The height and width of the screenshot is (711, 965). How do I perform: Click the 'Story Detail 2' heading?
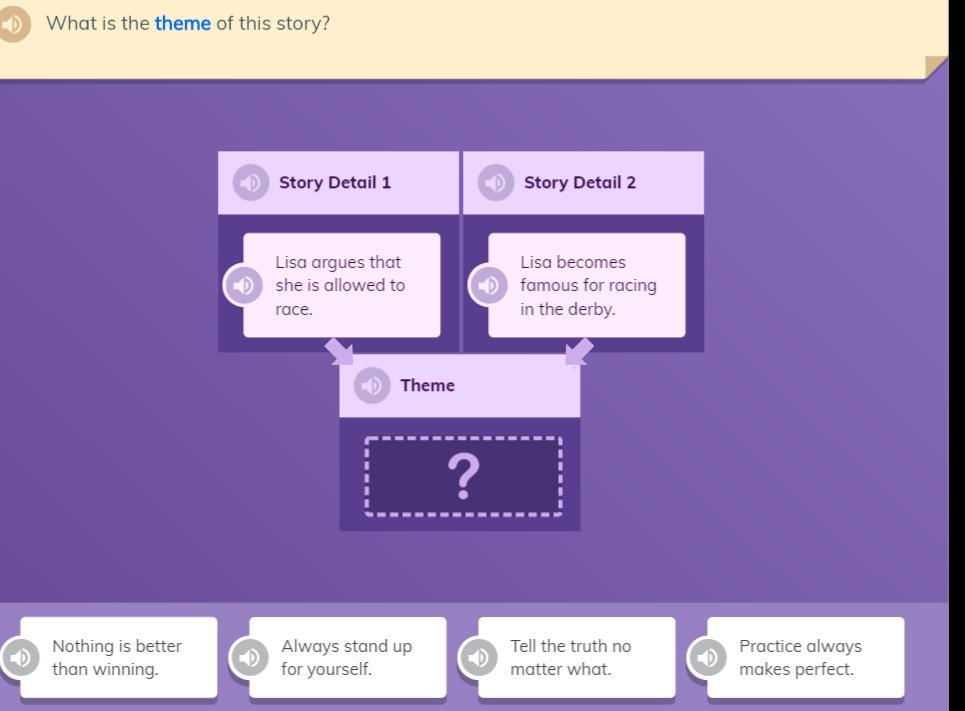point(580,182)
